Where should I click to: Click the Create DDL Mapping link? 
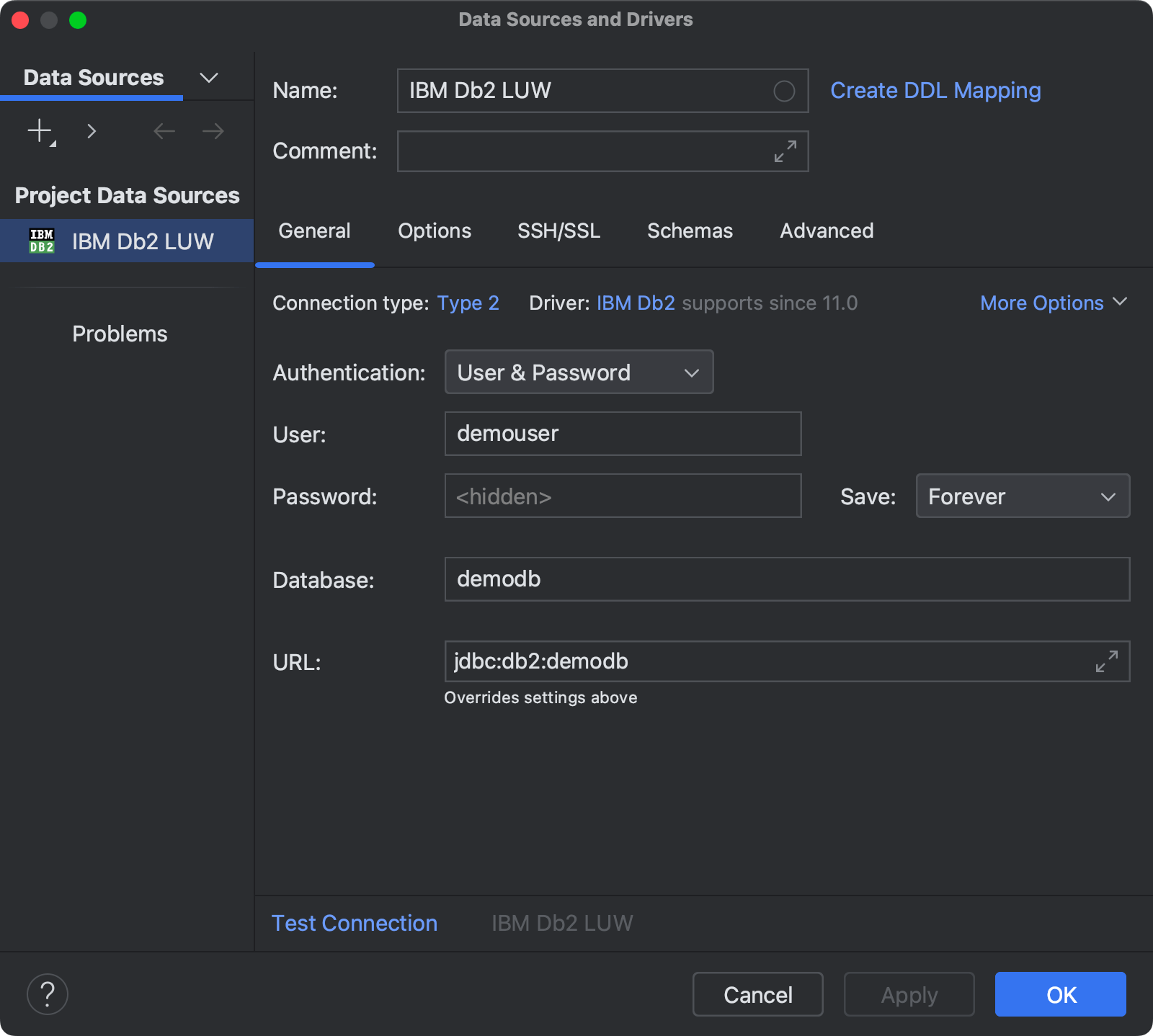pos(935,90)
